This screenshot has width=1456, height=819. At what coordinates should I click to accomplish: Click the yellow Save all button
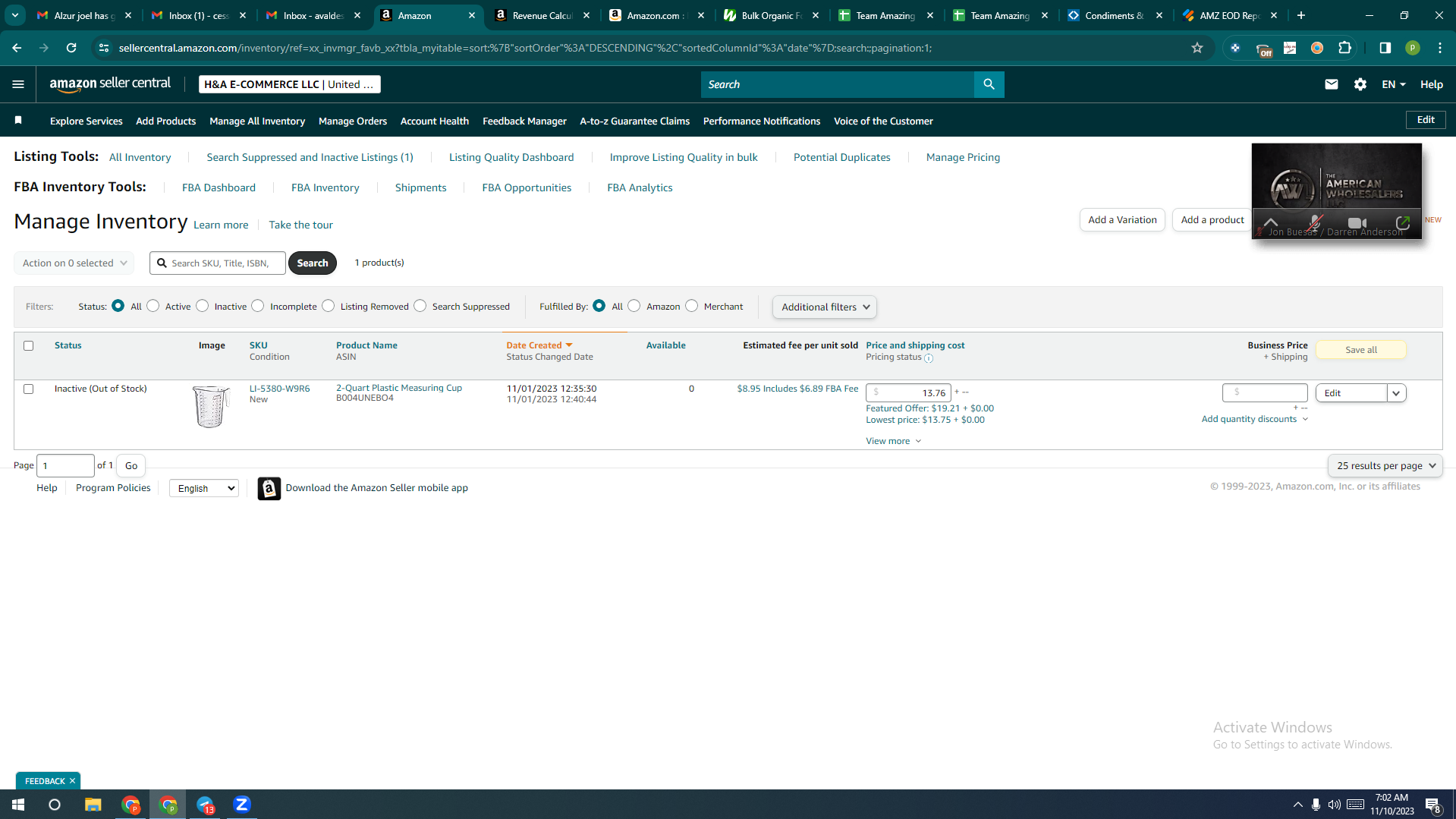pyautogui.click(x=1361, y=350)
